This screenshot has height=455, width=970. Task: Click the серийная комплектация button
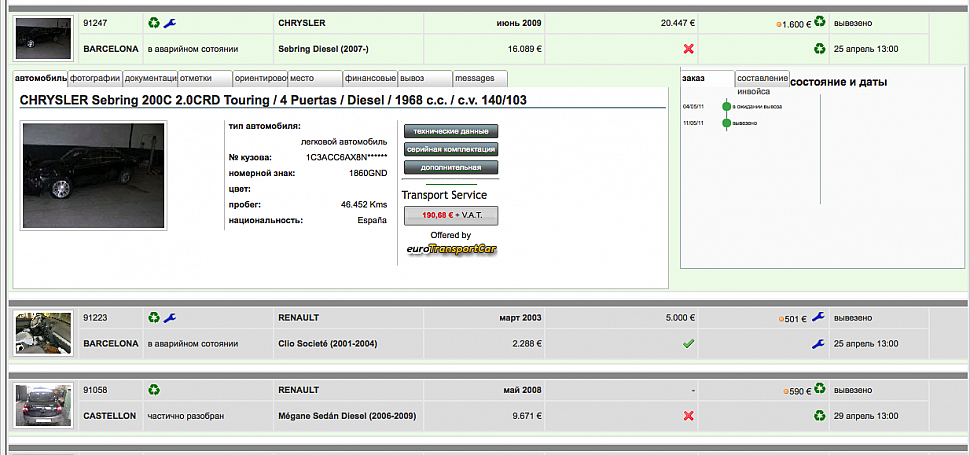[451, 149]
